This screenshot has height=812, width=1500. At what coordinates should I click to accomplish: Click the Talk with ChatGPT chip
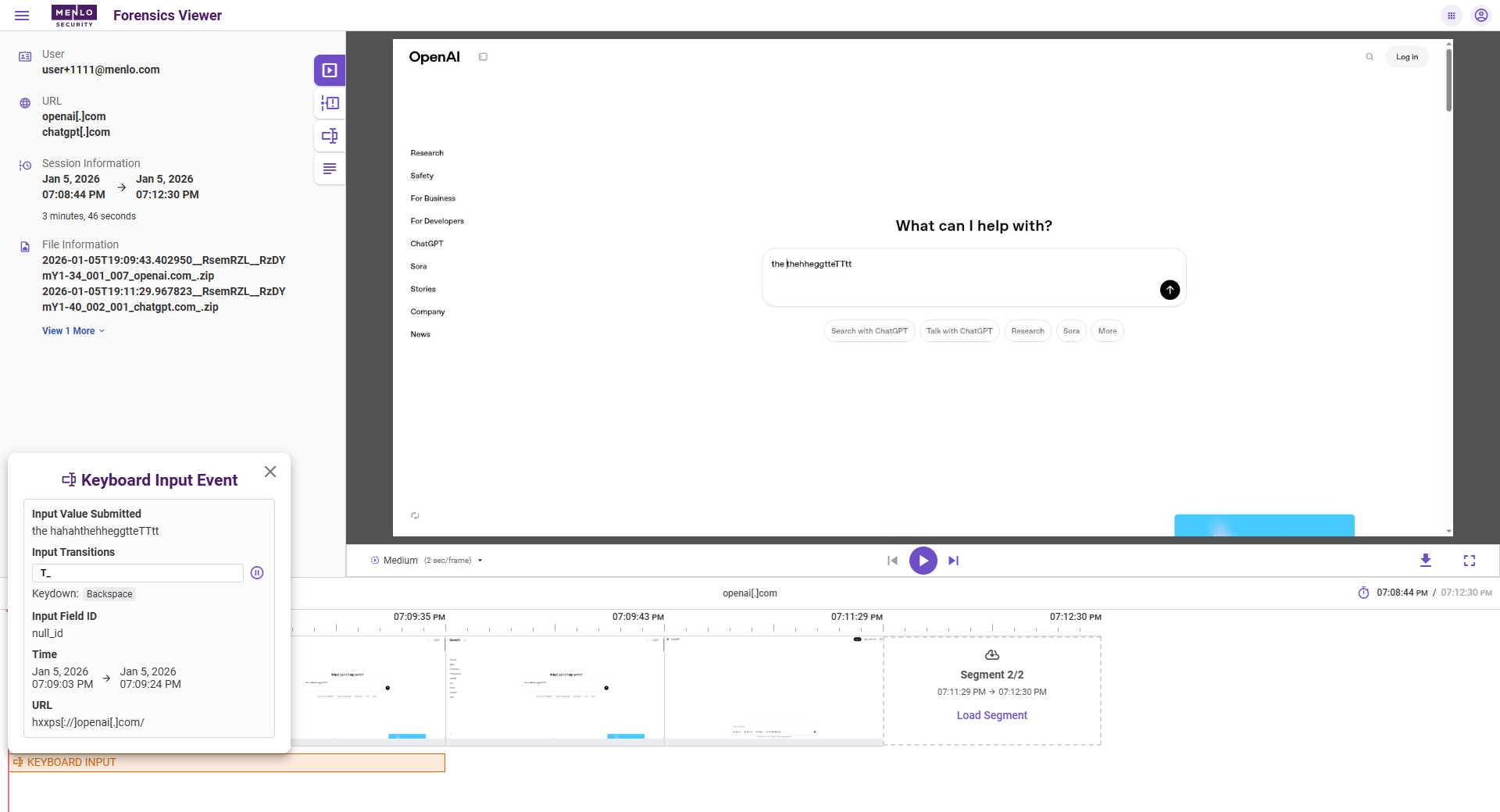[959, 331]
